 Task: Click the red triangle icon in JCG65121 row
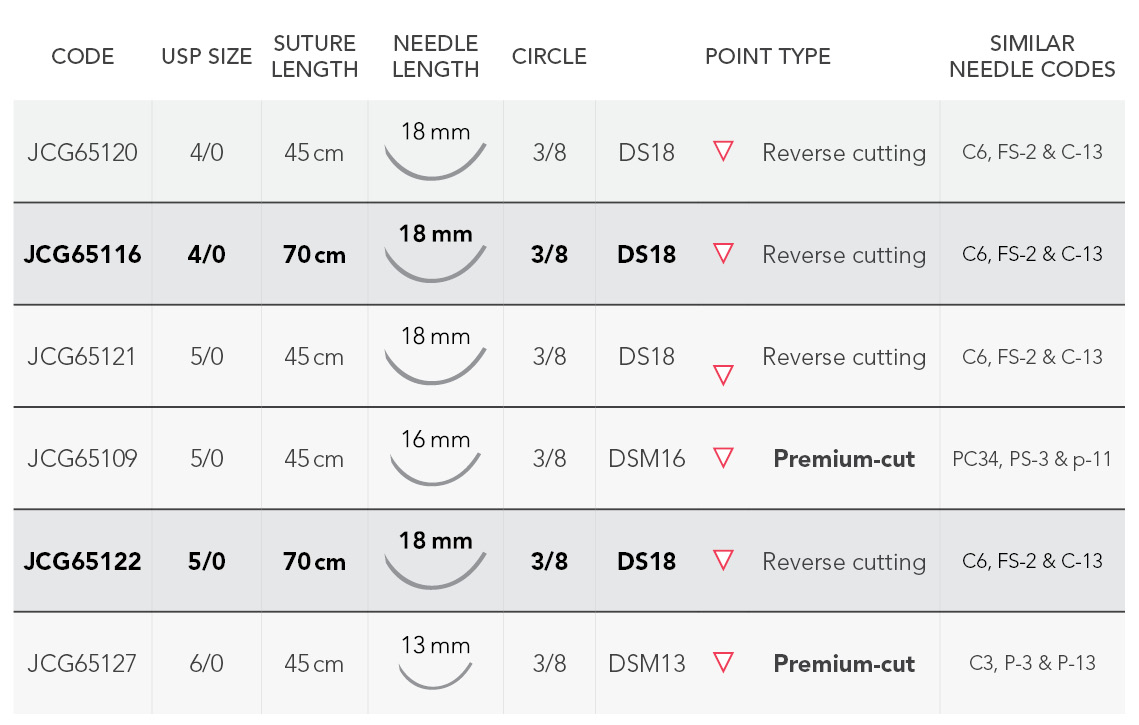[x=723, y=376]
